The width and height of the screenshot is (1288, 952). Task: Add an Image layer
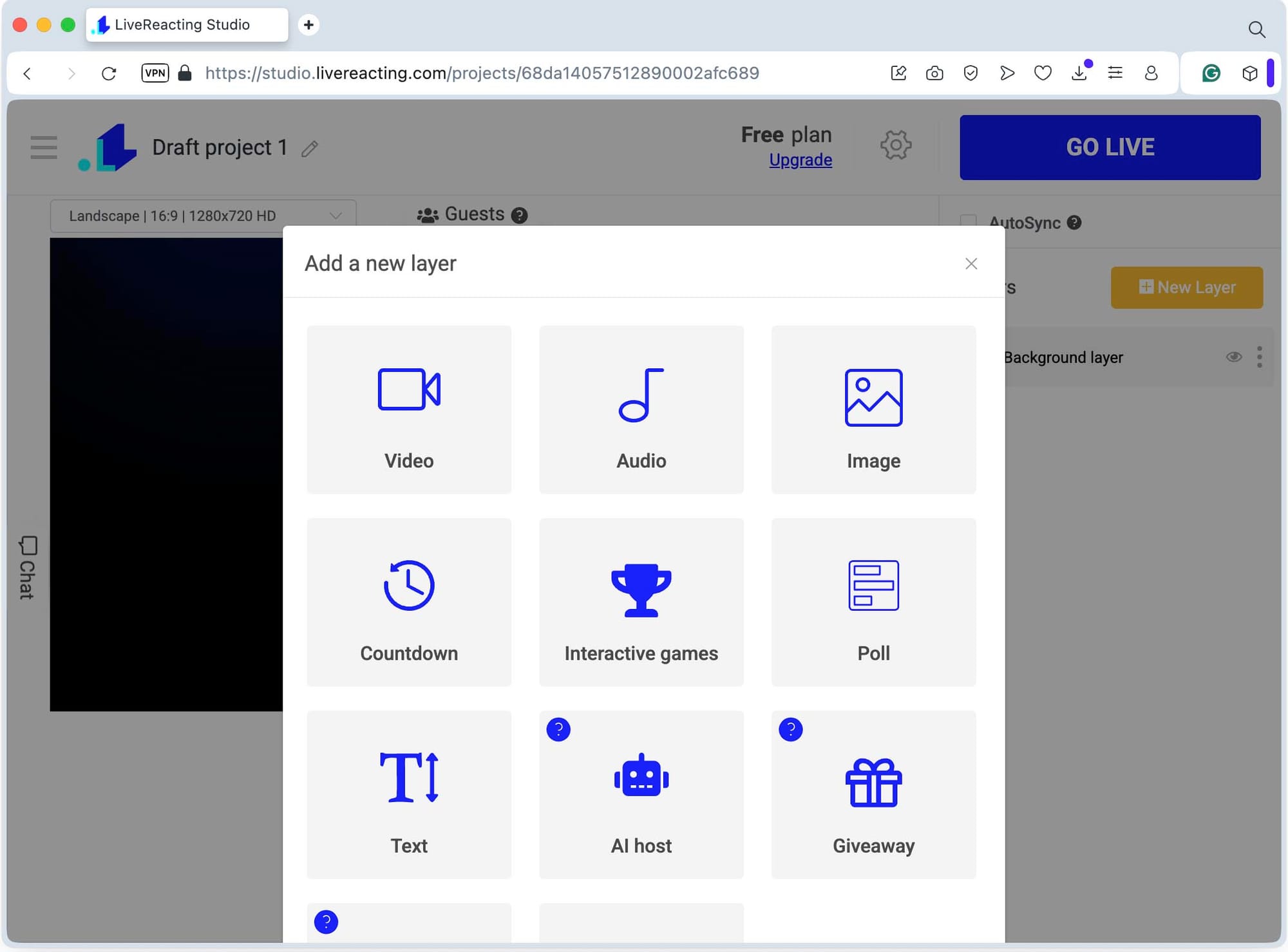click(873, 409)
